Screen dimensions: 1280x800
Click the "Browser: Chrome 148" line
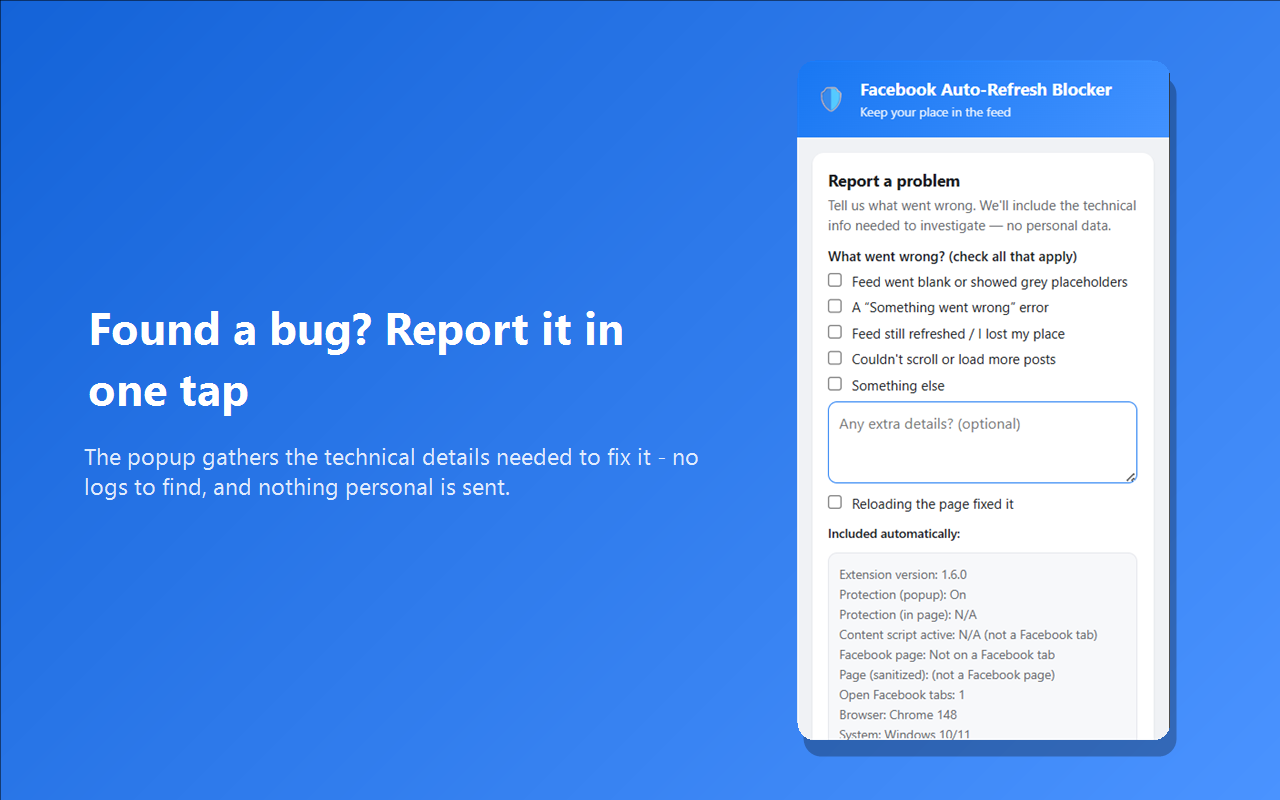898,715
